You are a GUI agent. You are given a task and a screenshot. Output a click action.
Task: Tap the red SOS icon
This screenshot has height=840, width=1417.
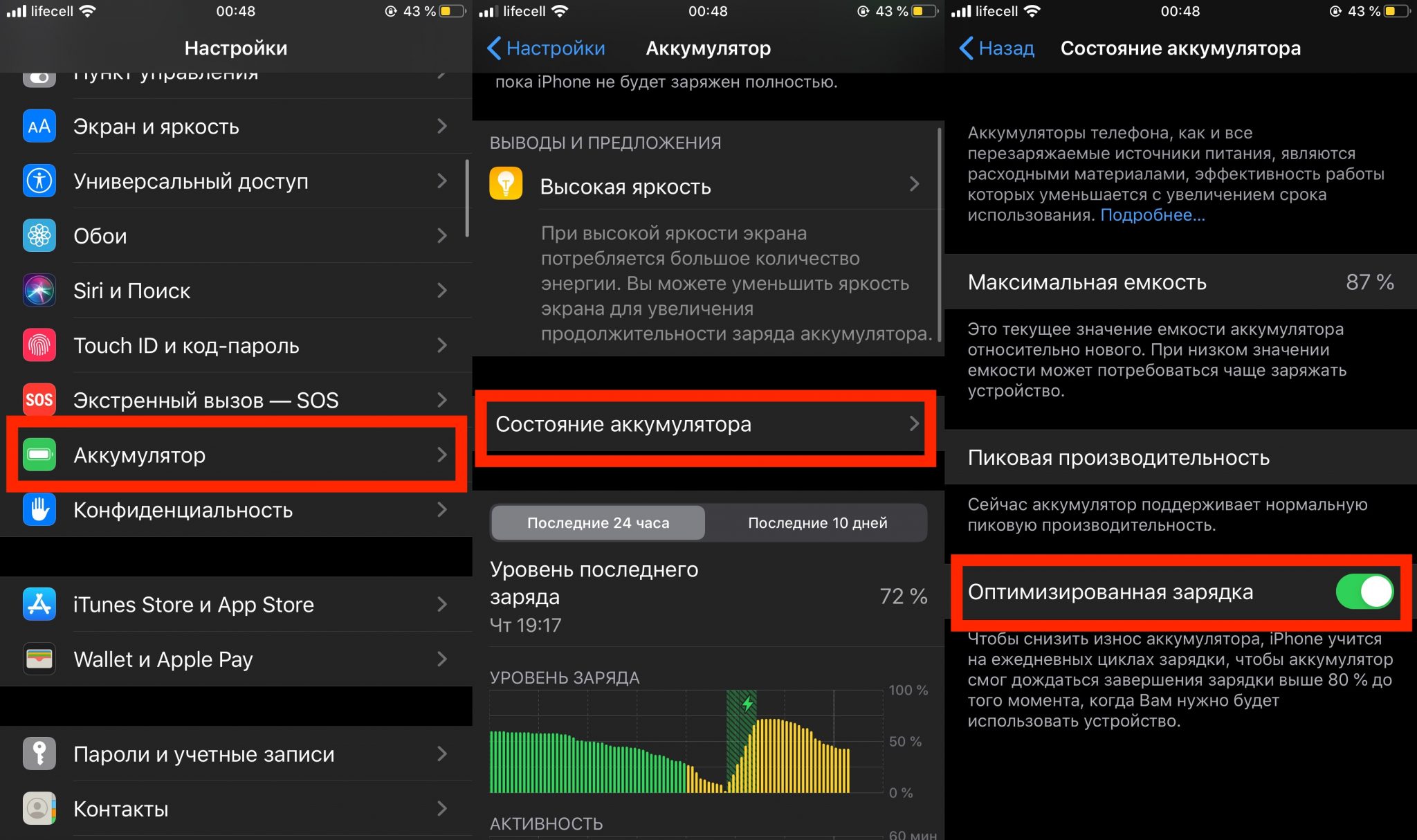(x=39, y=400)
